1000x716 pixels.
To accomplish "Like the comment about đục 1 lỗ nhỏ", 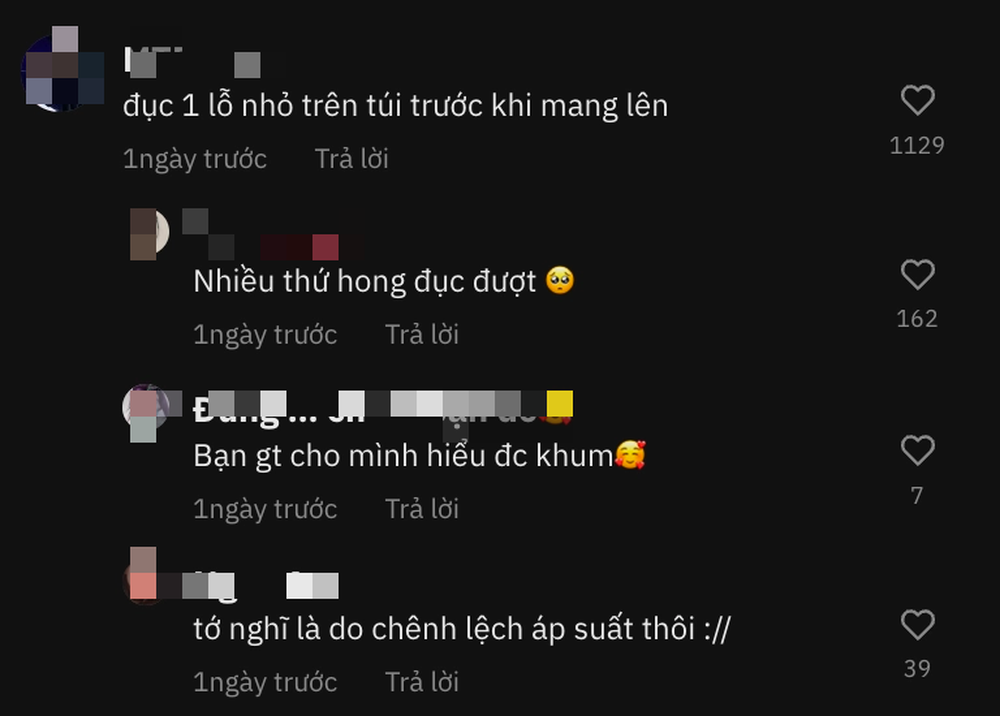I will 917,100.
